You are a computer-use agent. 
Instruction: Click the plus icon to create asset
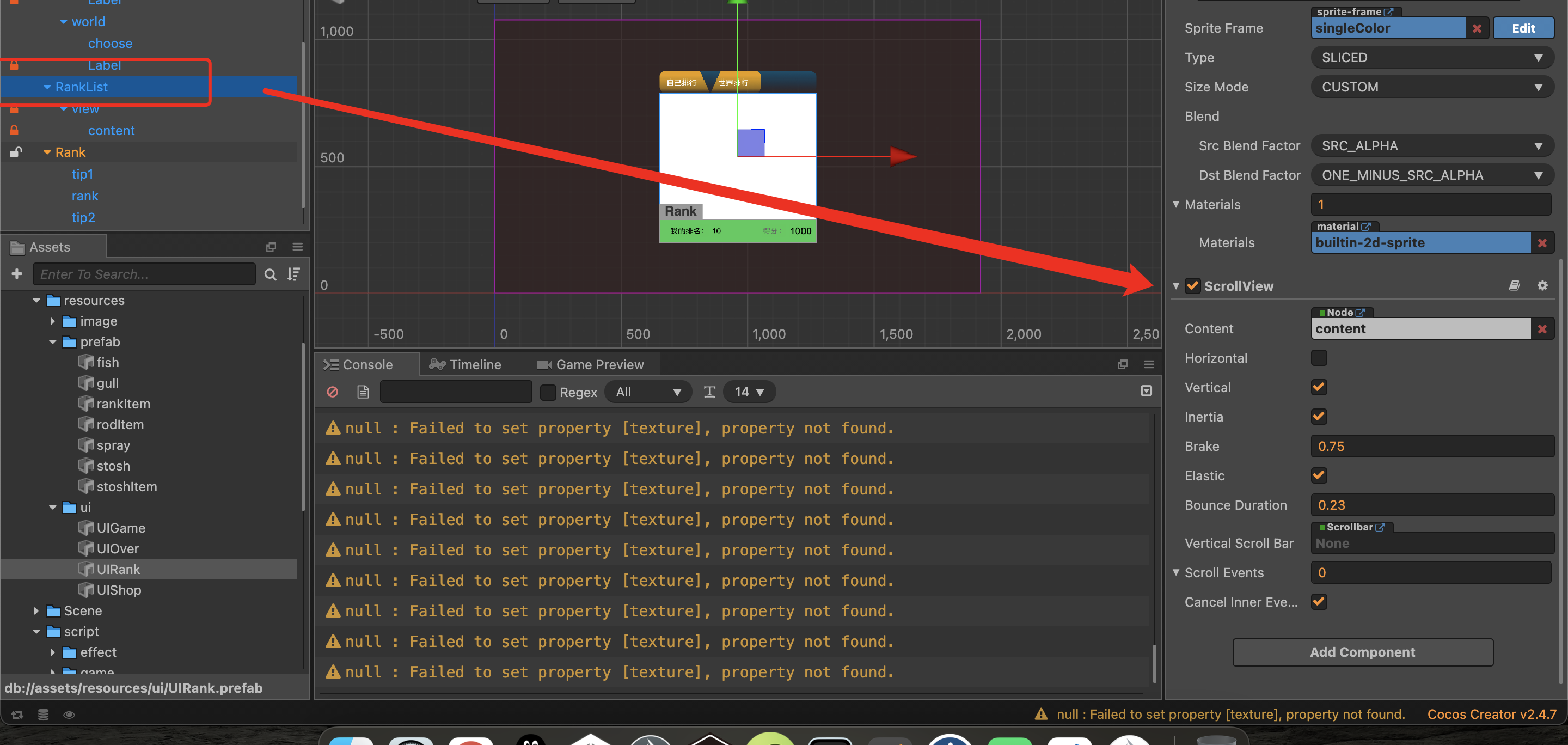point(17,274)
